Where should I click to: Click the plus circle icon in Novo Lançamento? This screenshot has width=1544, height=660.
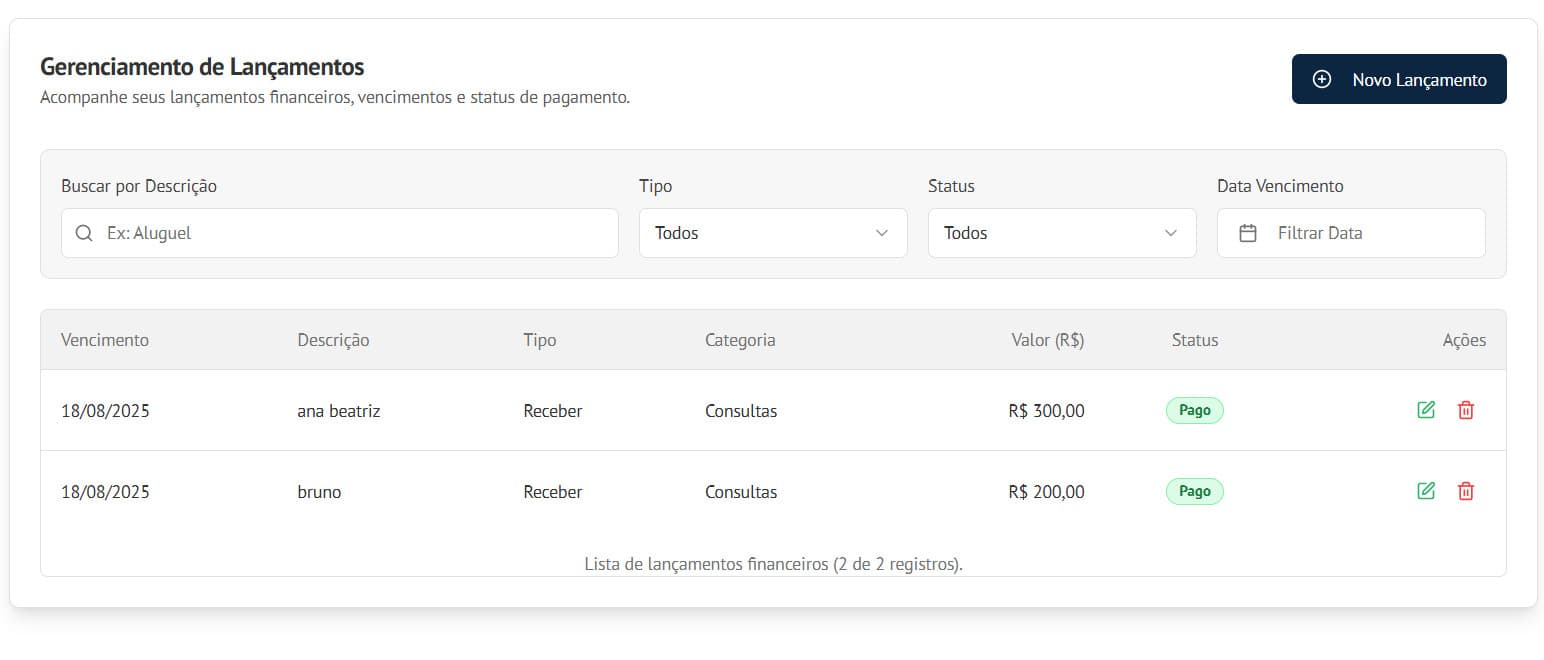[x=1321, y=79]
